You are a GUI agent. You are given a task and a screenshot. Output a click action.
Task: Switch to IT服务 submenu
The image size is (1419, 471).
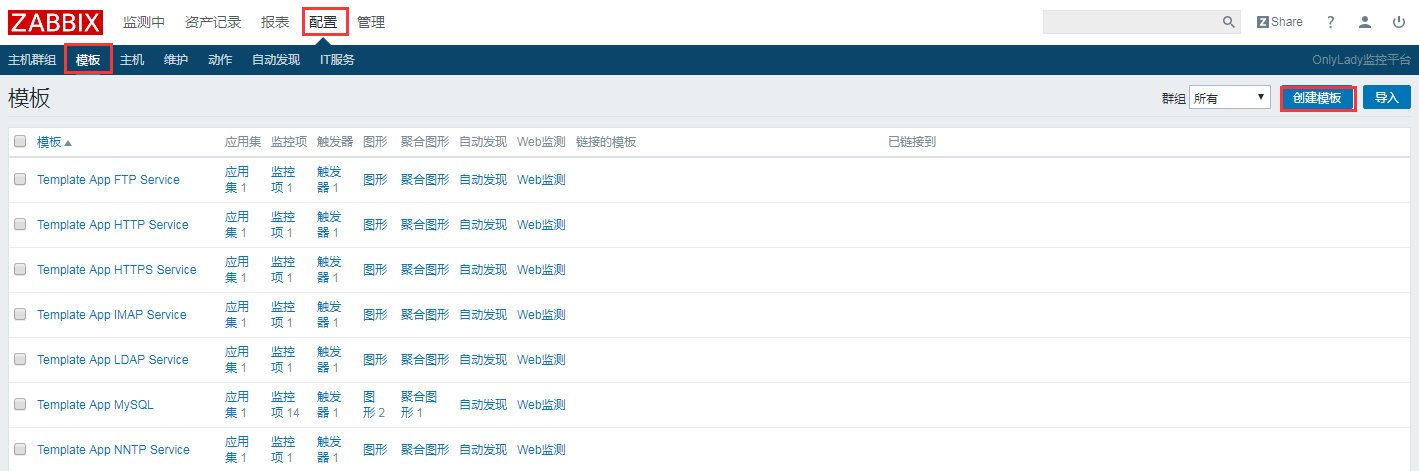337,60
